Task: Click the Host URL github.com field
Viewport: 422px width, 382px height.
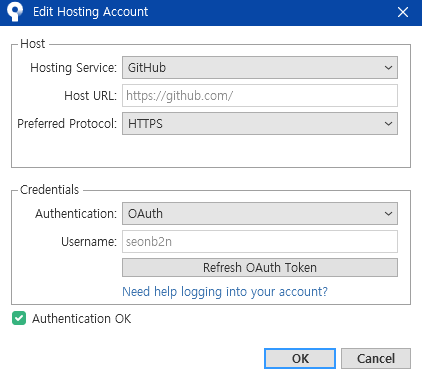Action: click(x=260, y=96)
